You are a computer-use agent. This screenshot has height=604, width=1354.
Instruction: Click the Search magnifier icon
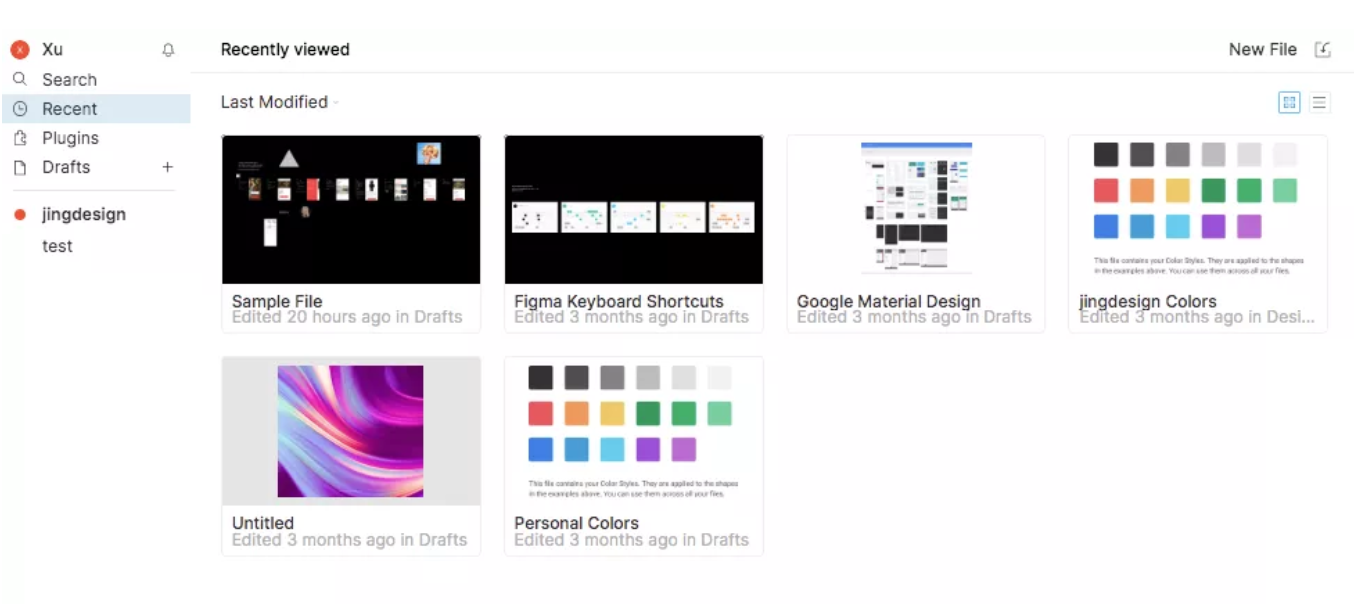click(x=20, y=79)
